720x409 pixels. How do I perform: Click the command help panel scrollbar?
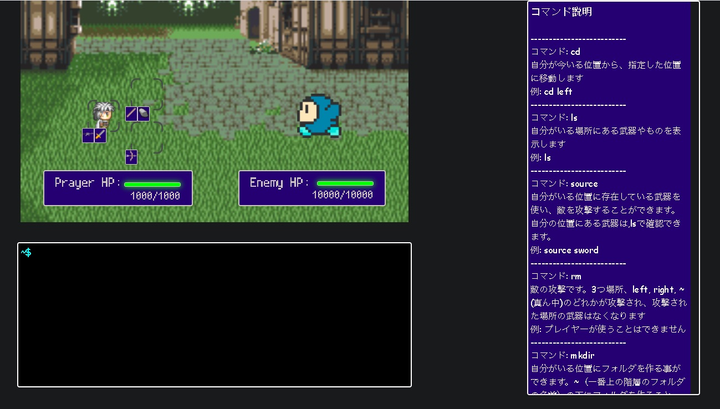tap(694, 198)
